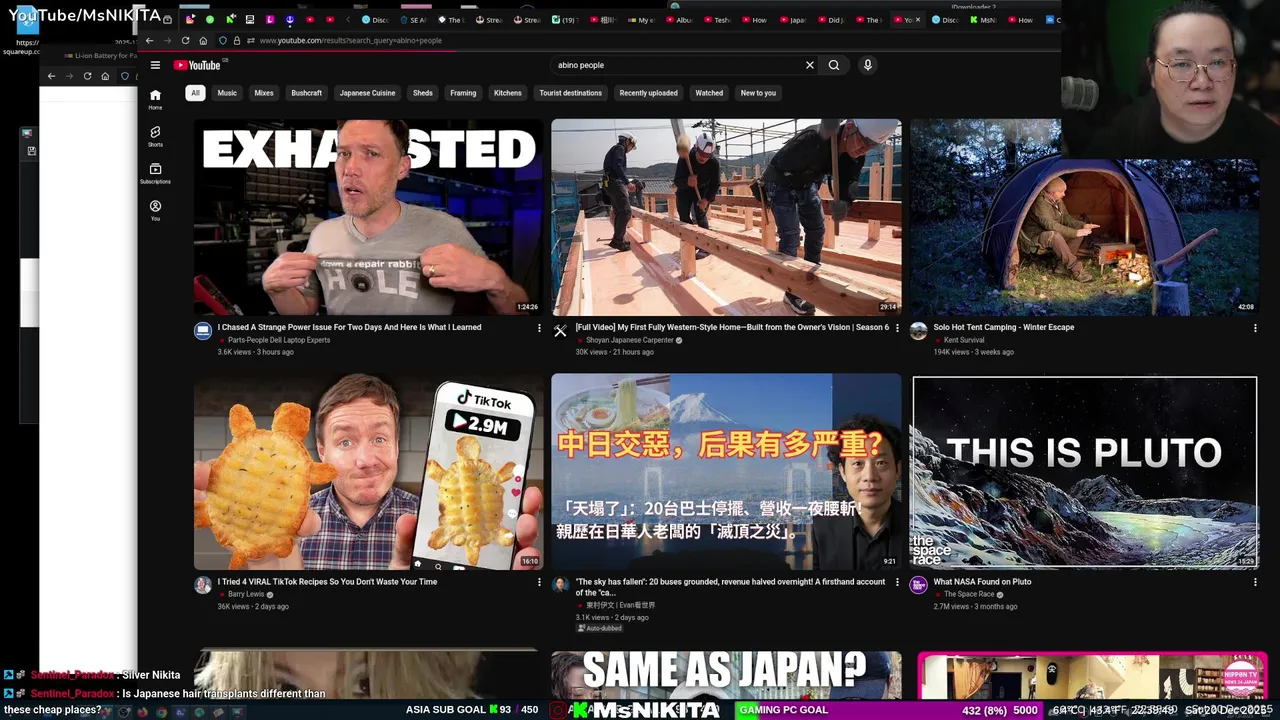This screenshot has height=720, width=1280.
Task: Switch to the SE browser tab
Action: (412, 20)
